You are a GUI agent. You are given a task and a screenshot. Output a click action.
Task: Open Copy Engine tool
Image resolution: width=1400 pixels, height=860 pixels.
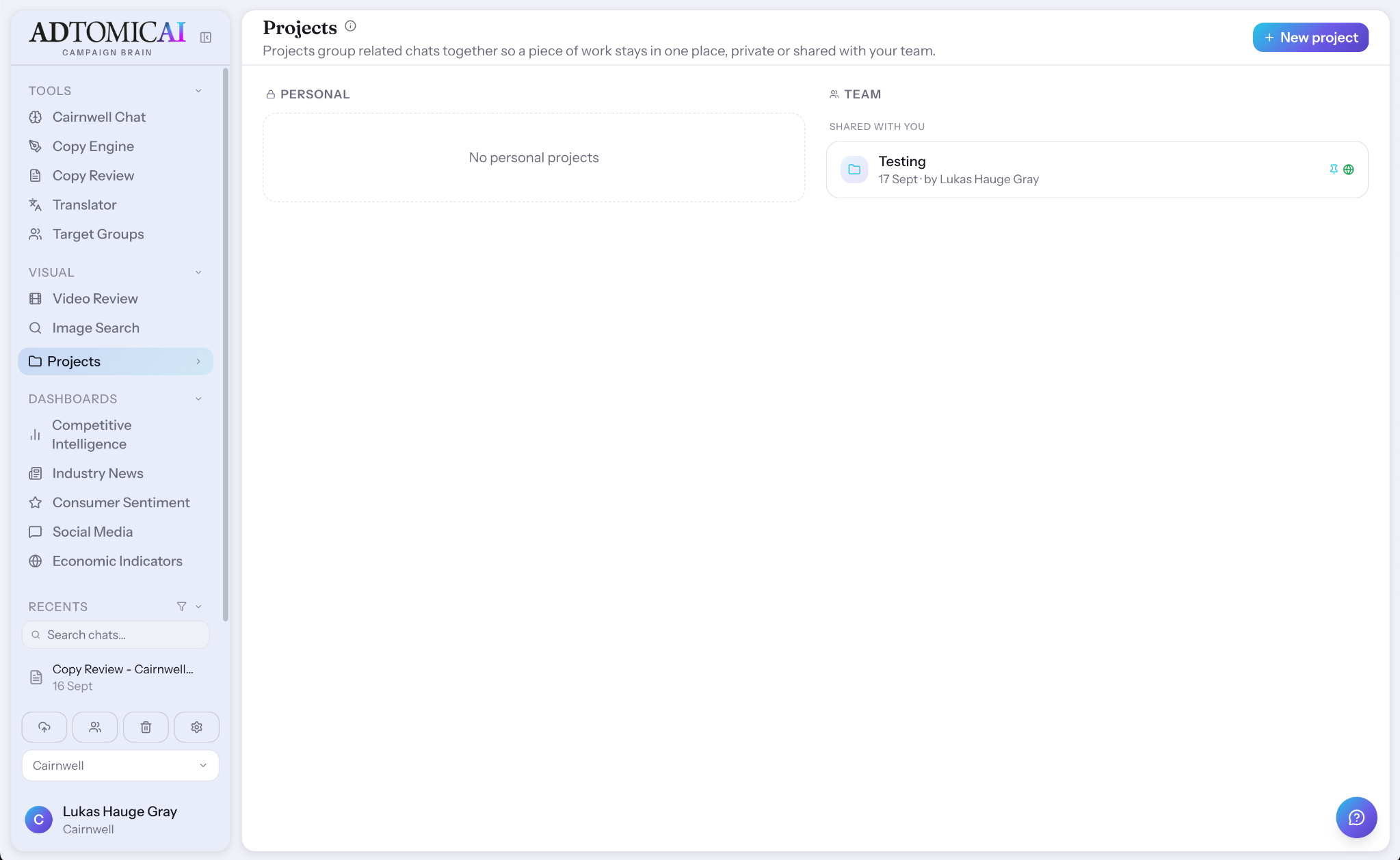pyautogui.click(x=116, y=146)
